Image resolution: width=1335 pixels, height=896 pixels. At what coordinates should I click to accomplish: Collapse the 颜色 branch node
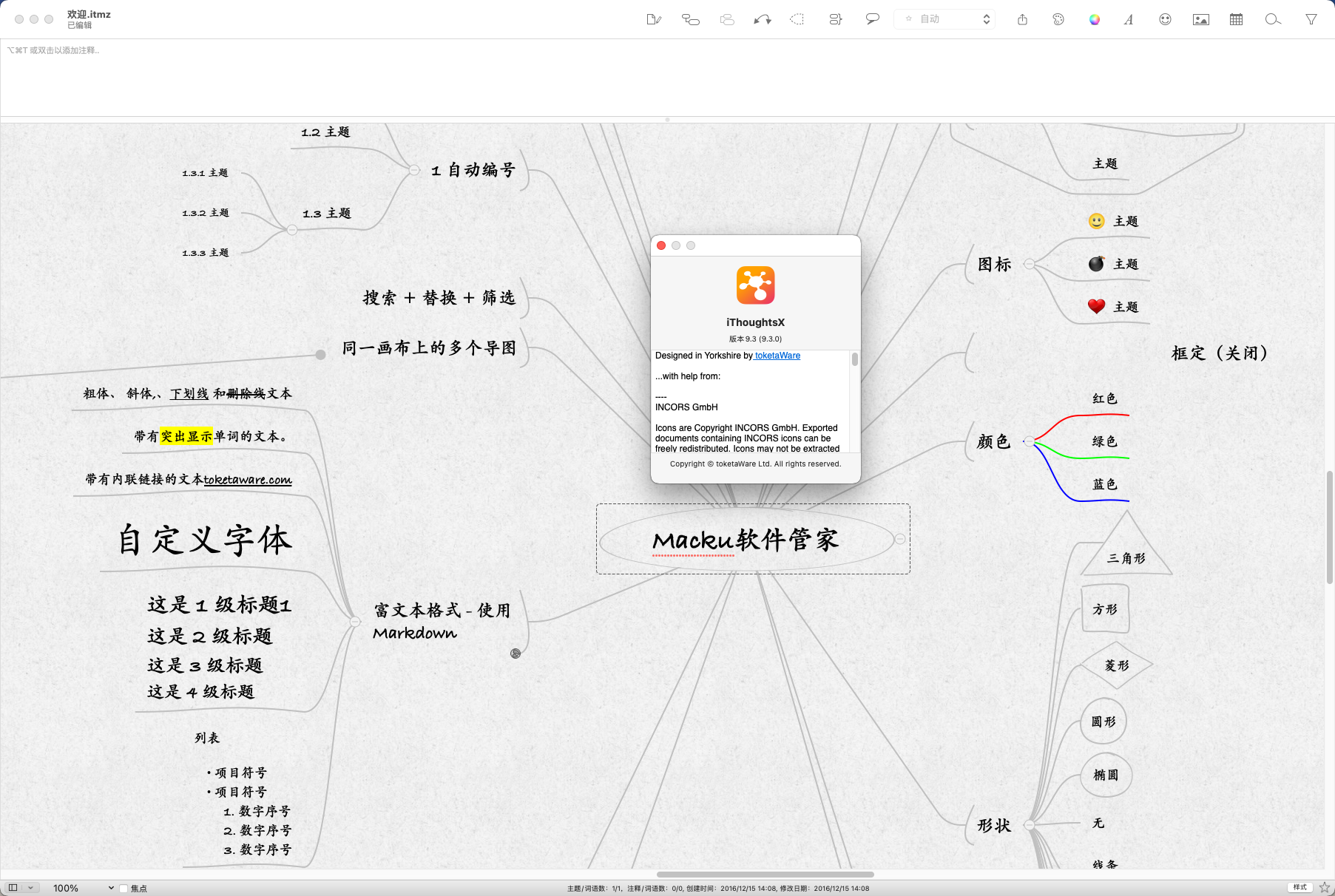pyautogui.click(x=1029, y=441)
